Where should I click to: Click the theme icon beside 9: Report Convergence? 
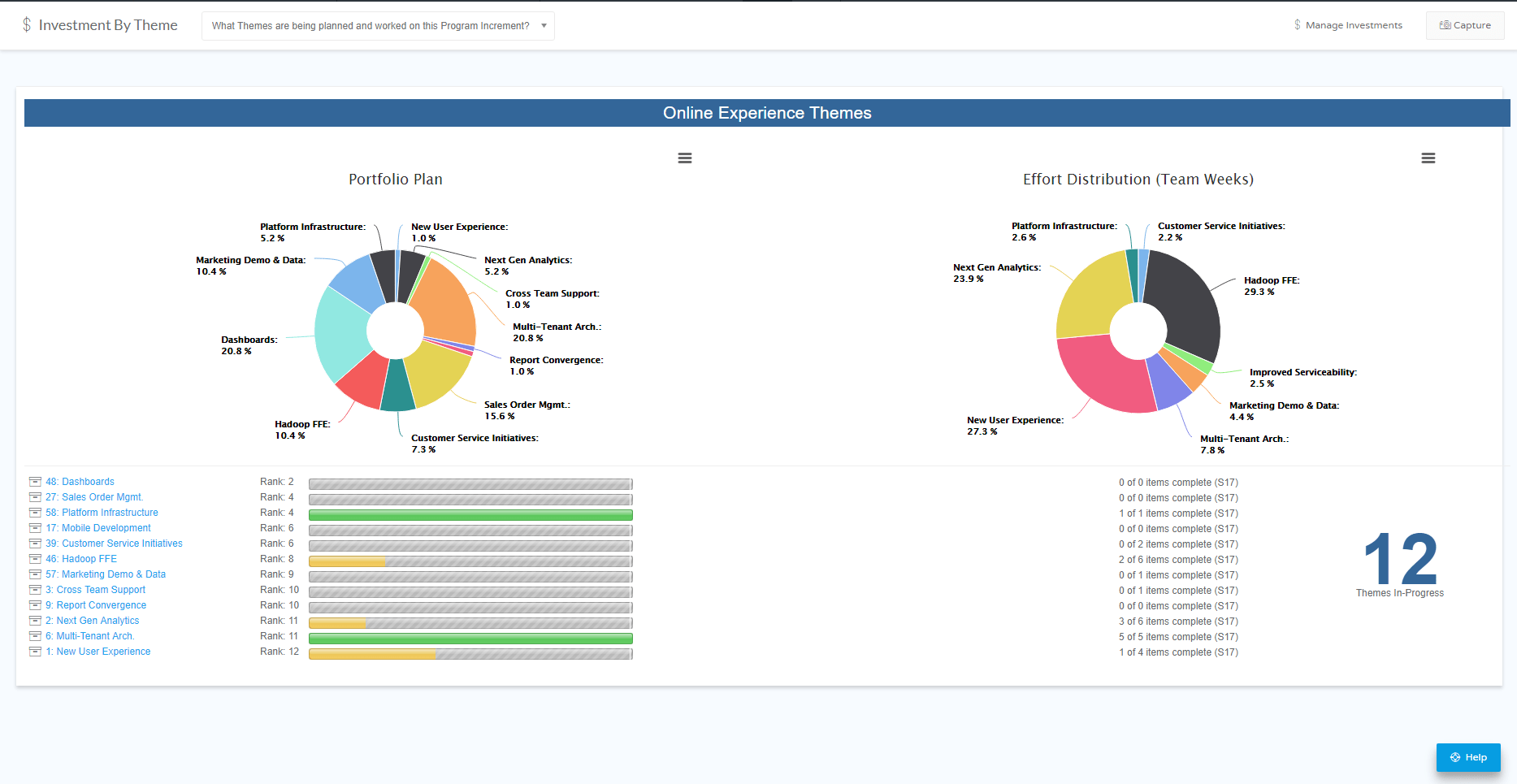tap(35, 605)
